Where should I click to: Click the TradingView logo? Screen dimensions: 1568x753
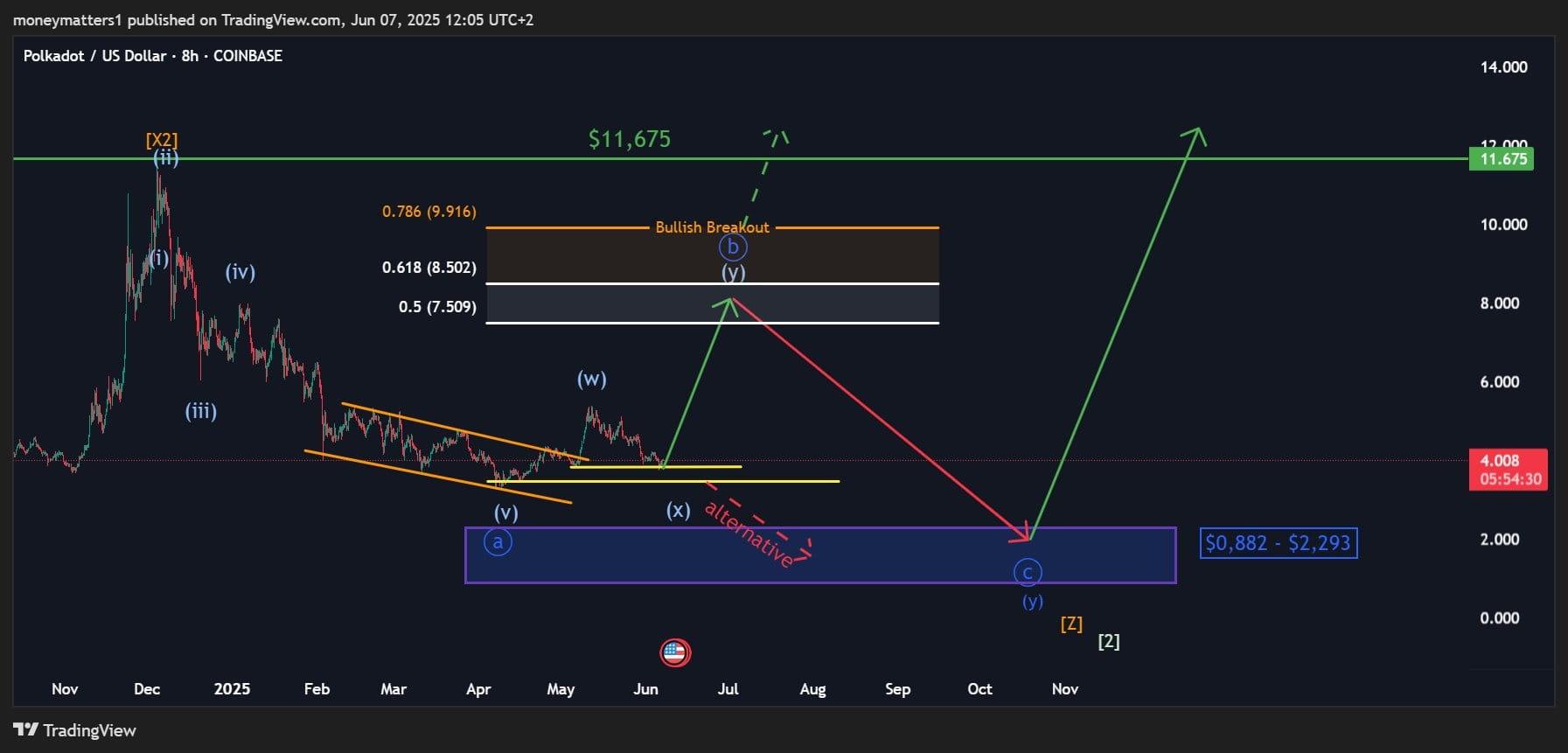point(75,730)
